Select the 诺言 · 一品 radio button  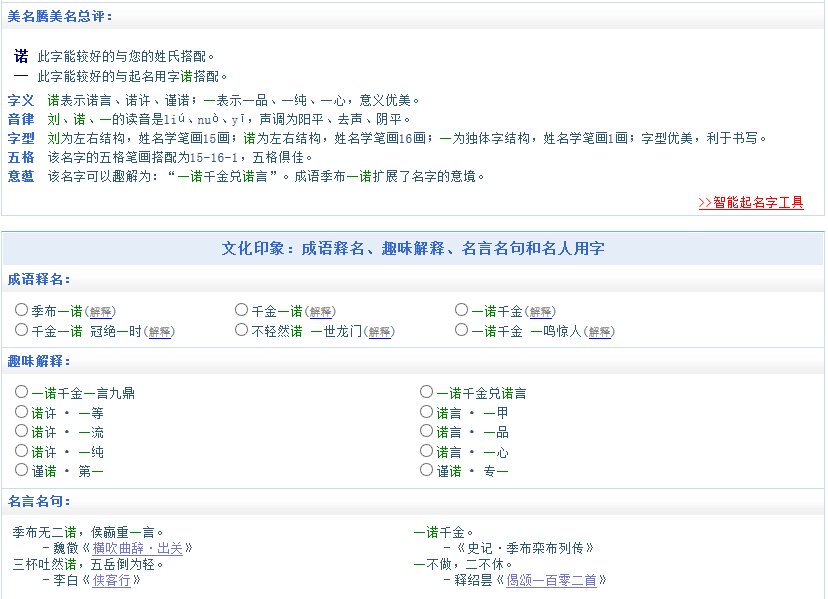[427, 431]
